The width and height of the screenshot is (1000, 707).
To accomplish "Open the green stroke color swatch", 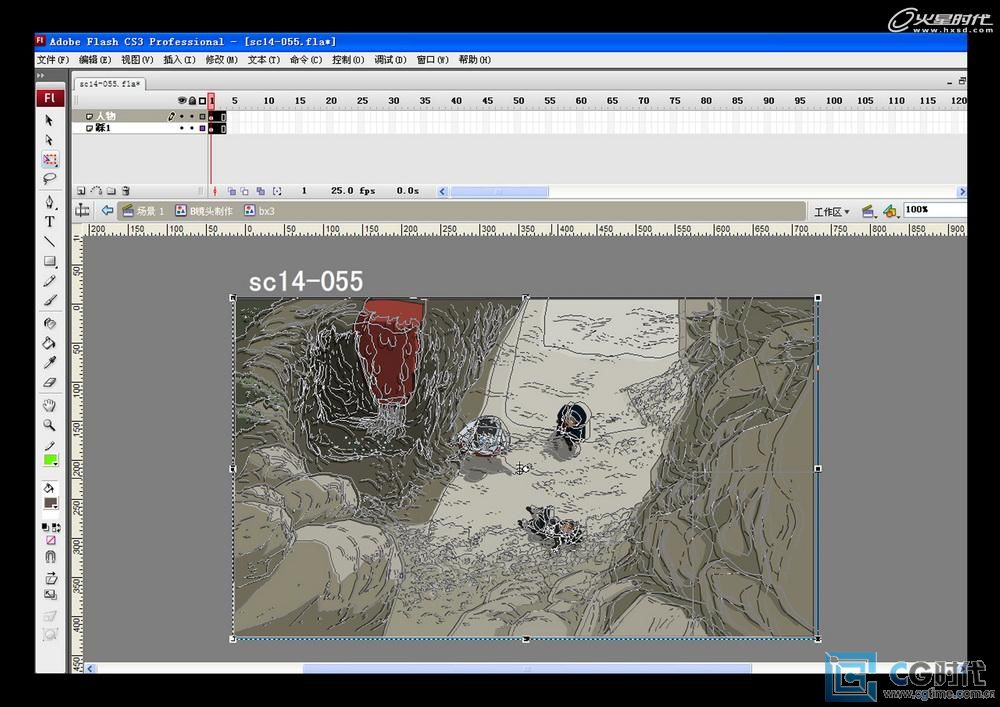I will pyautogui.click(x=50, y=461).
